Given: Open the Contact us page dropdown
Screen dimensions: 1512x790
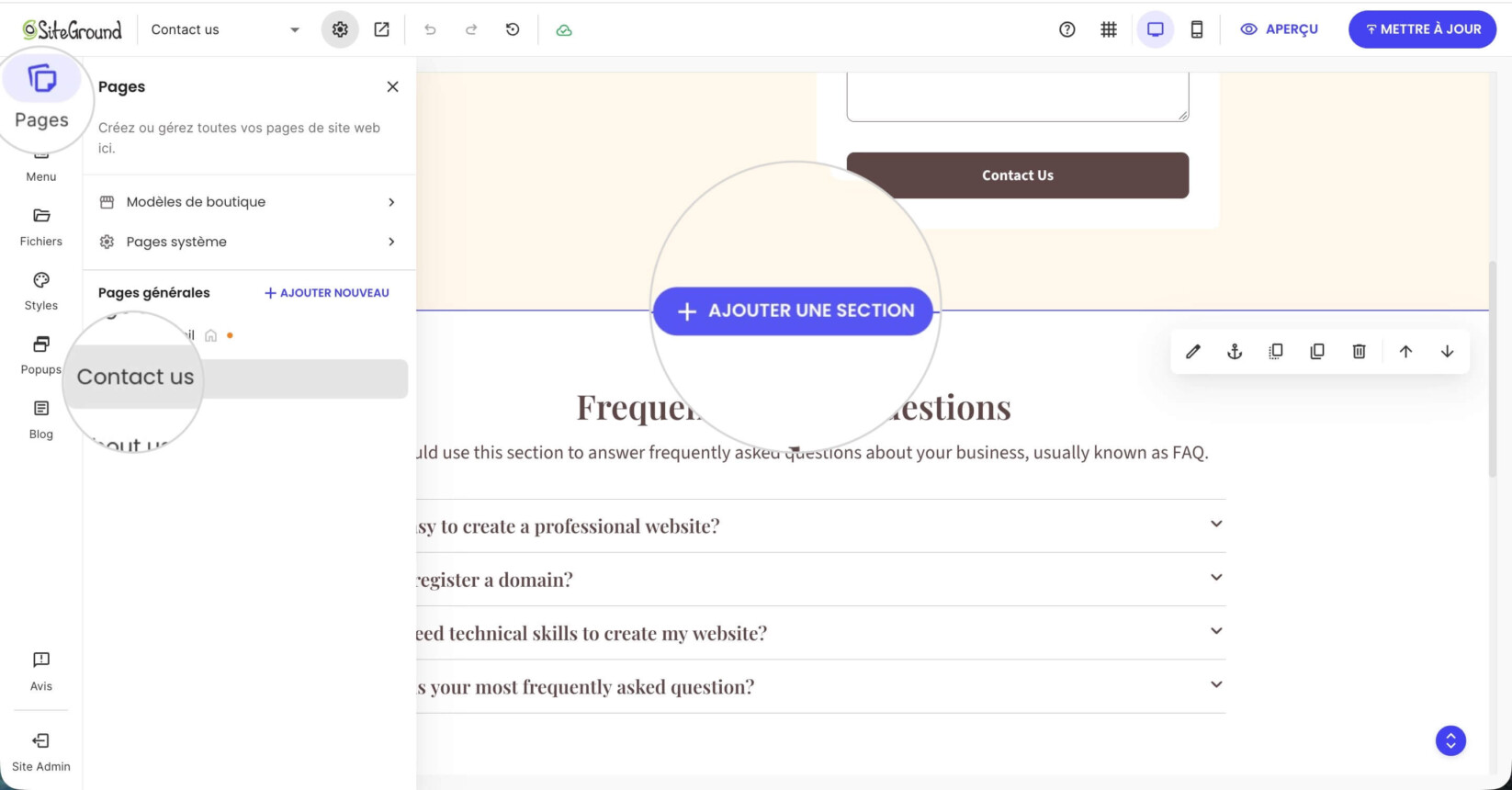Looking at the screenshot, I should [x=226, y=29].
